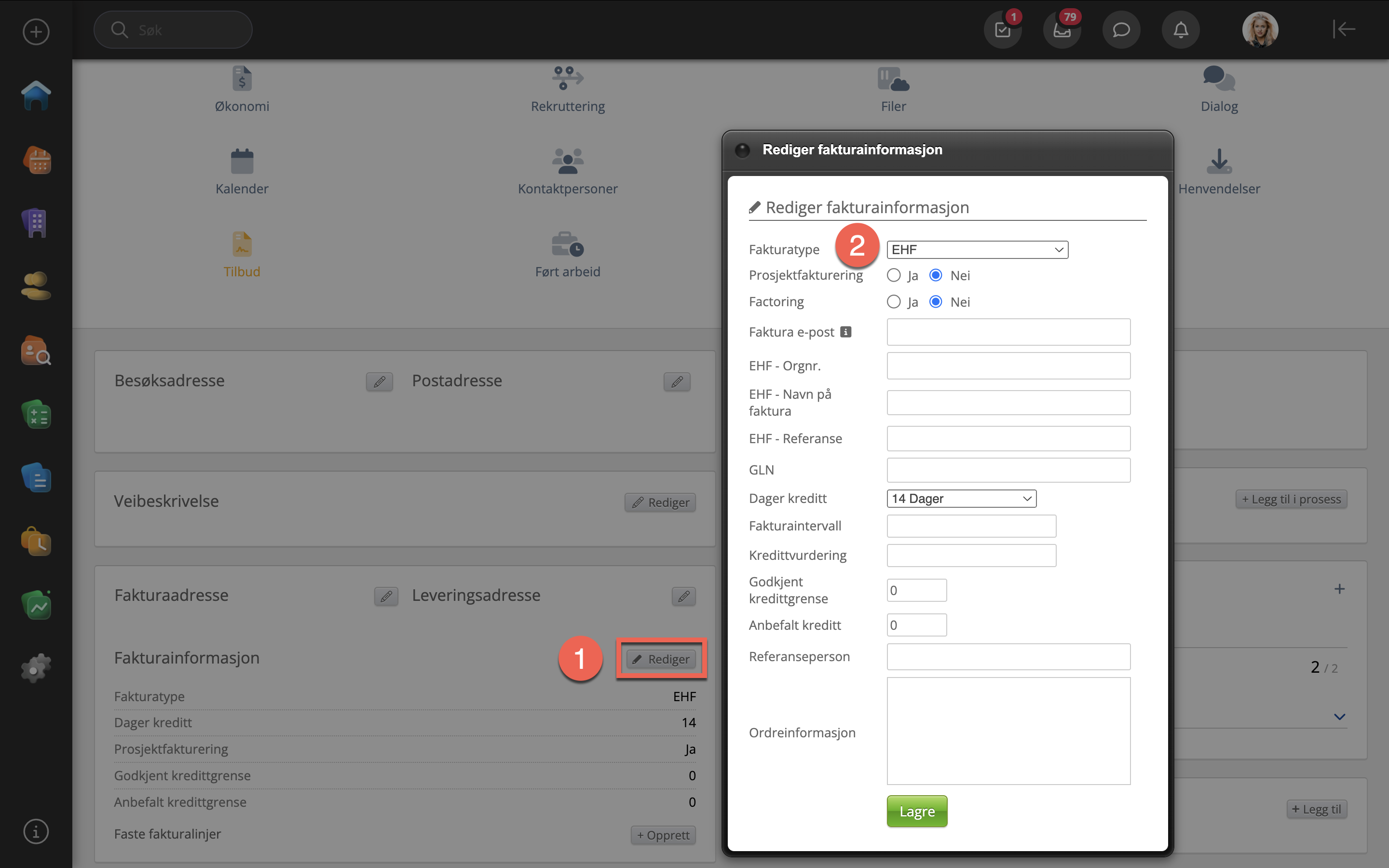Open the Dager kreditt dropdown
Image resolution: width=1389 pixels, height=868 pixels.
pyautogui.click(x=961, y=498)
